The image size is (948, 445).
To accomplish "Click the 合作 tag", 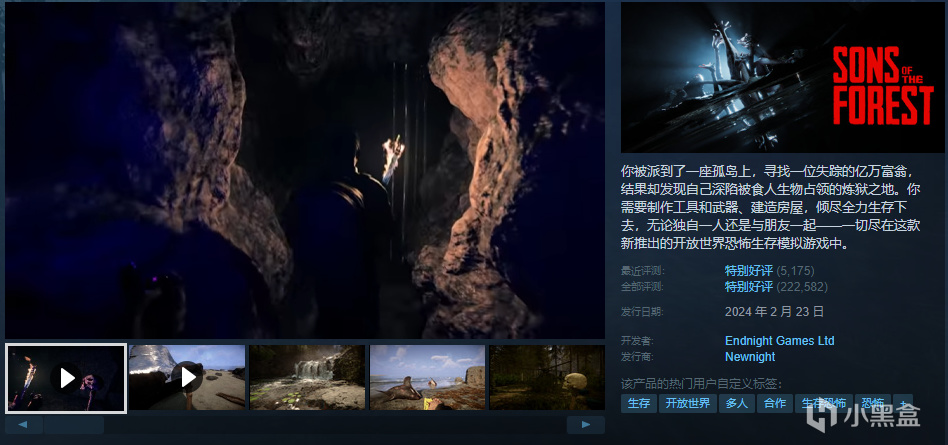I will click(x=775, y=403).
